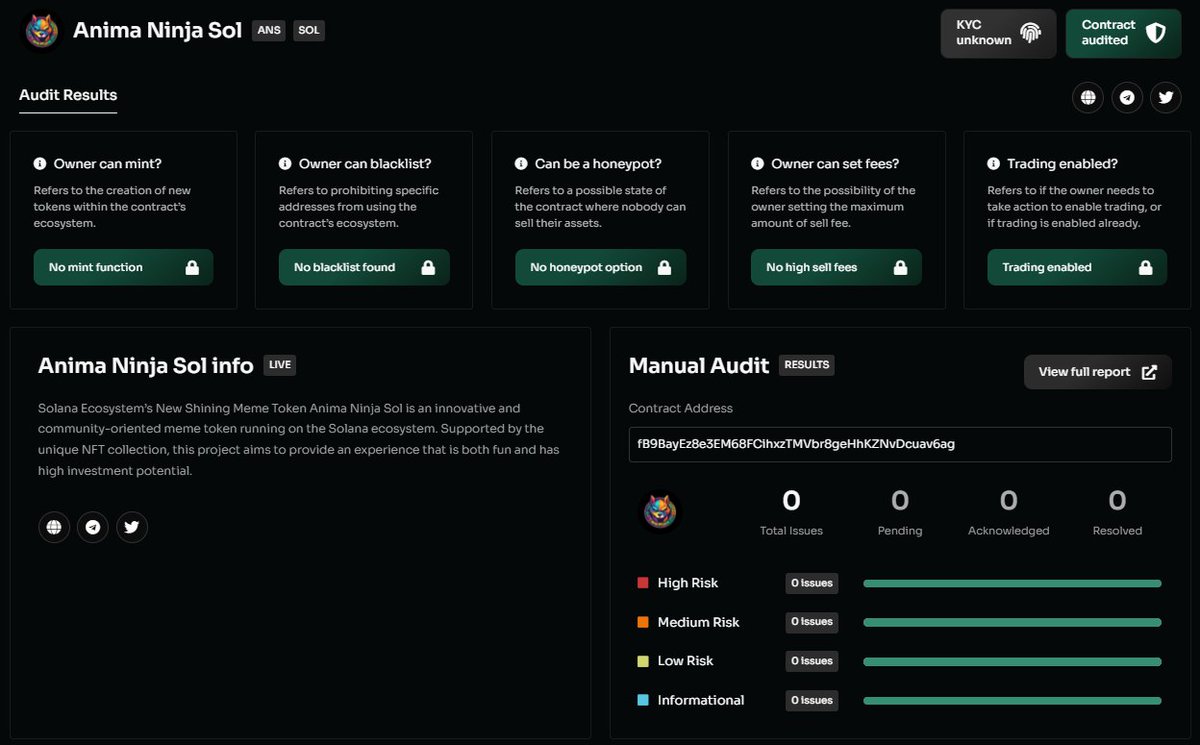Open Twitter icon near Audit Results
The height and width of the screenshot is (745, 1200).
1166,98
